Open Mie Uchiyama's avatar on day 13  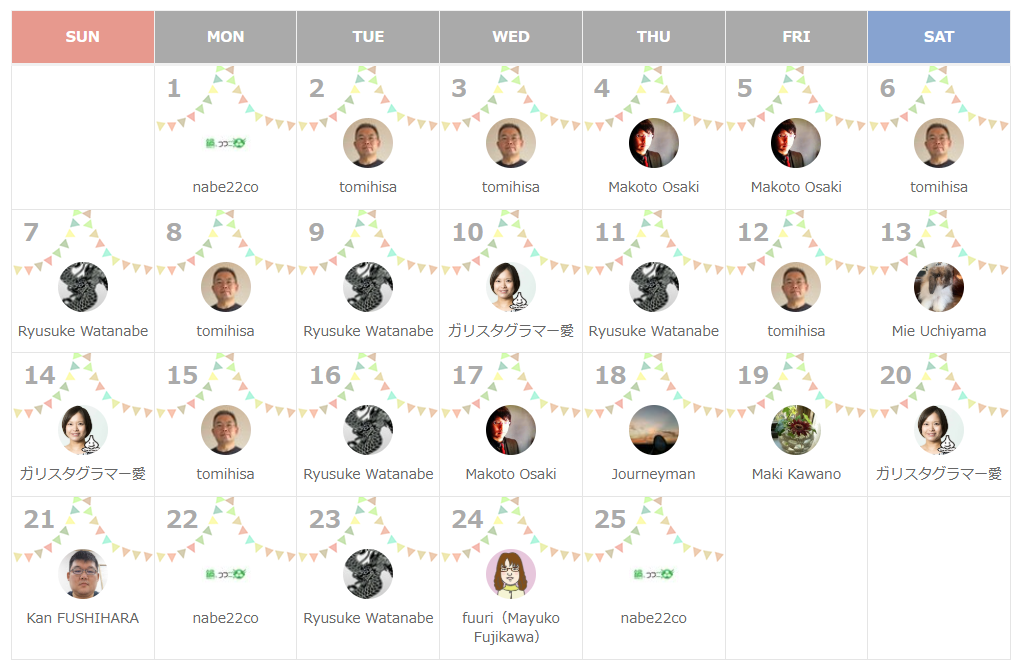(939, 287)
